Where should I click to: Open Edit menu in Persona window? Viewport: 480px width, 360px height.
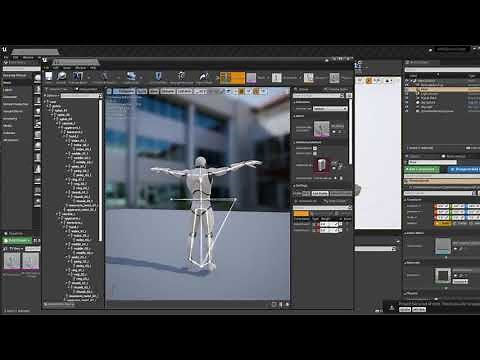(56, 68)
